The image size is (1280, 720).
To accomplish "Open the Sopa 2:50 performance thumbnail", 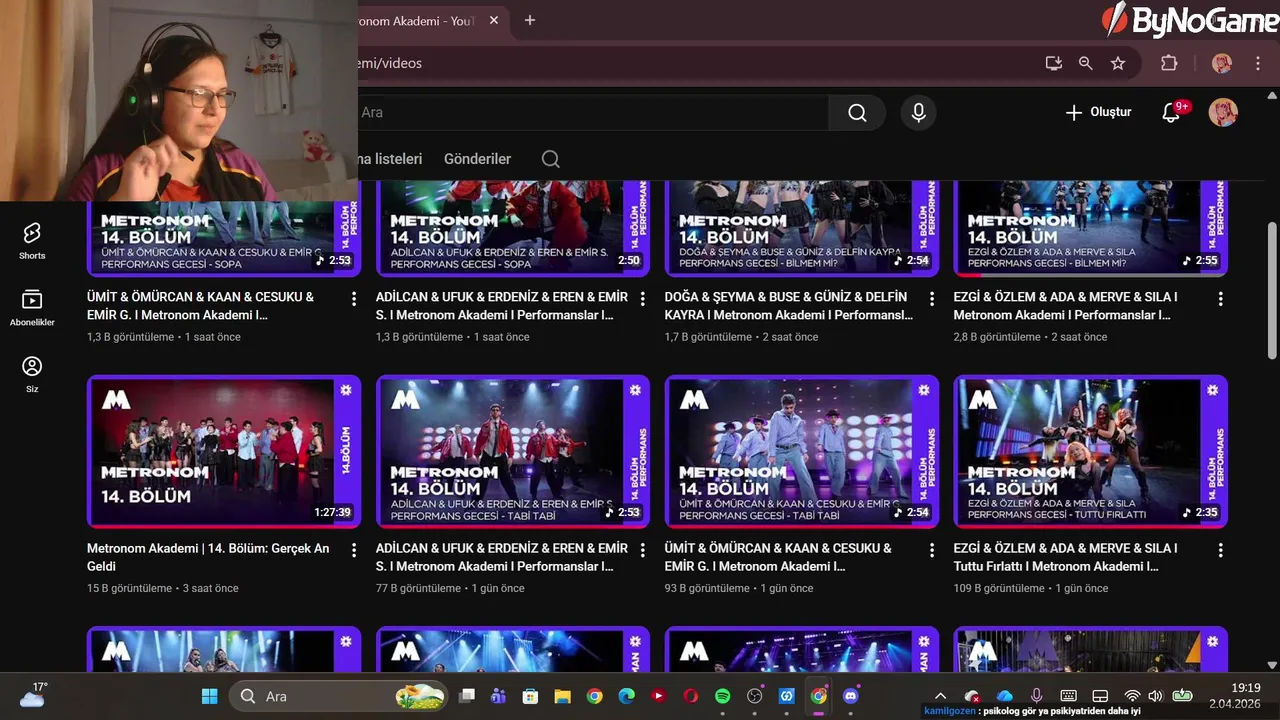I will click(513, 228).
